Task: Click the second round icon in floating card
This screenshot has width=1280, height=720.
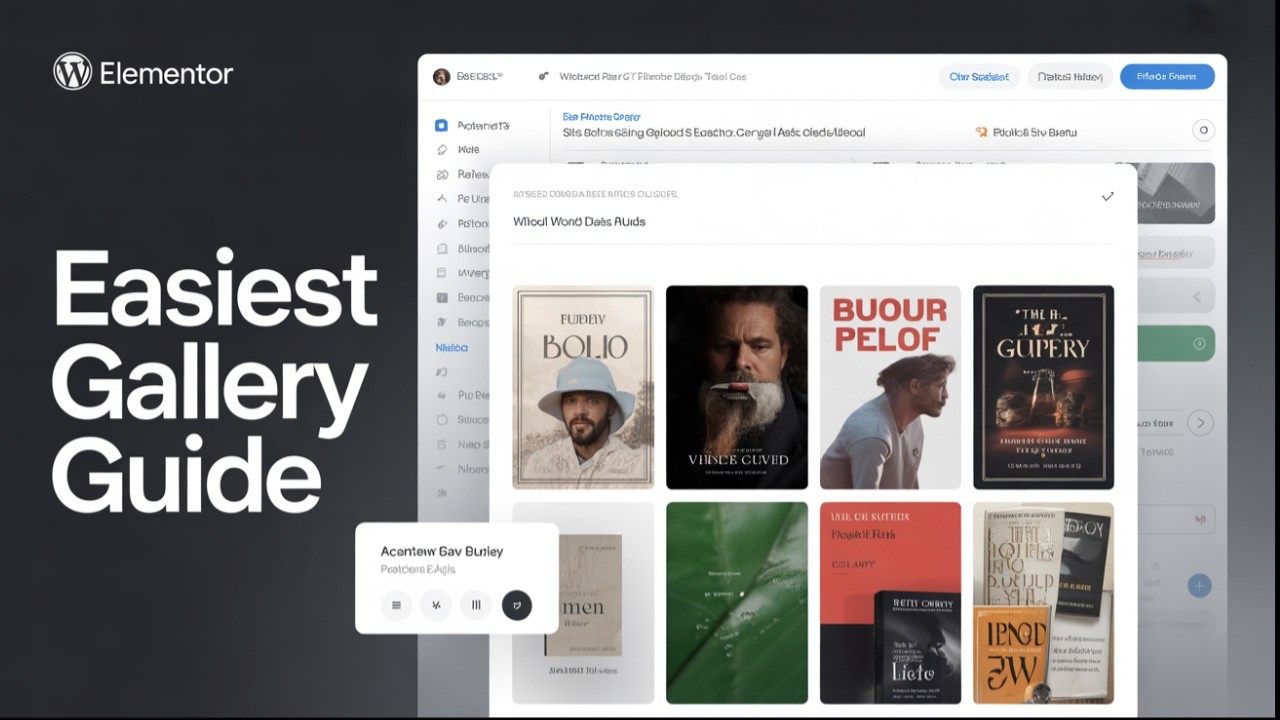Action: pos(436,605)
